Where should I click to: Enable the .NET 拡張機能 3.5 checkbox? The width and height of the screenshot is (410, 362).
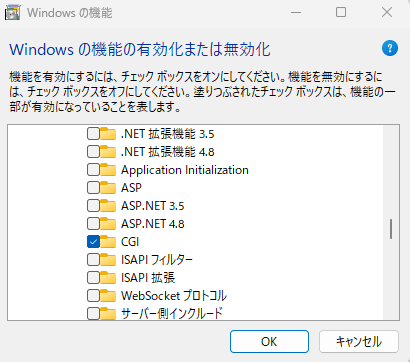click(93, 134)
